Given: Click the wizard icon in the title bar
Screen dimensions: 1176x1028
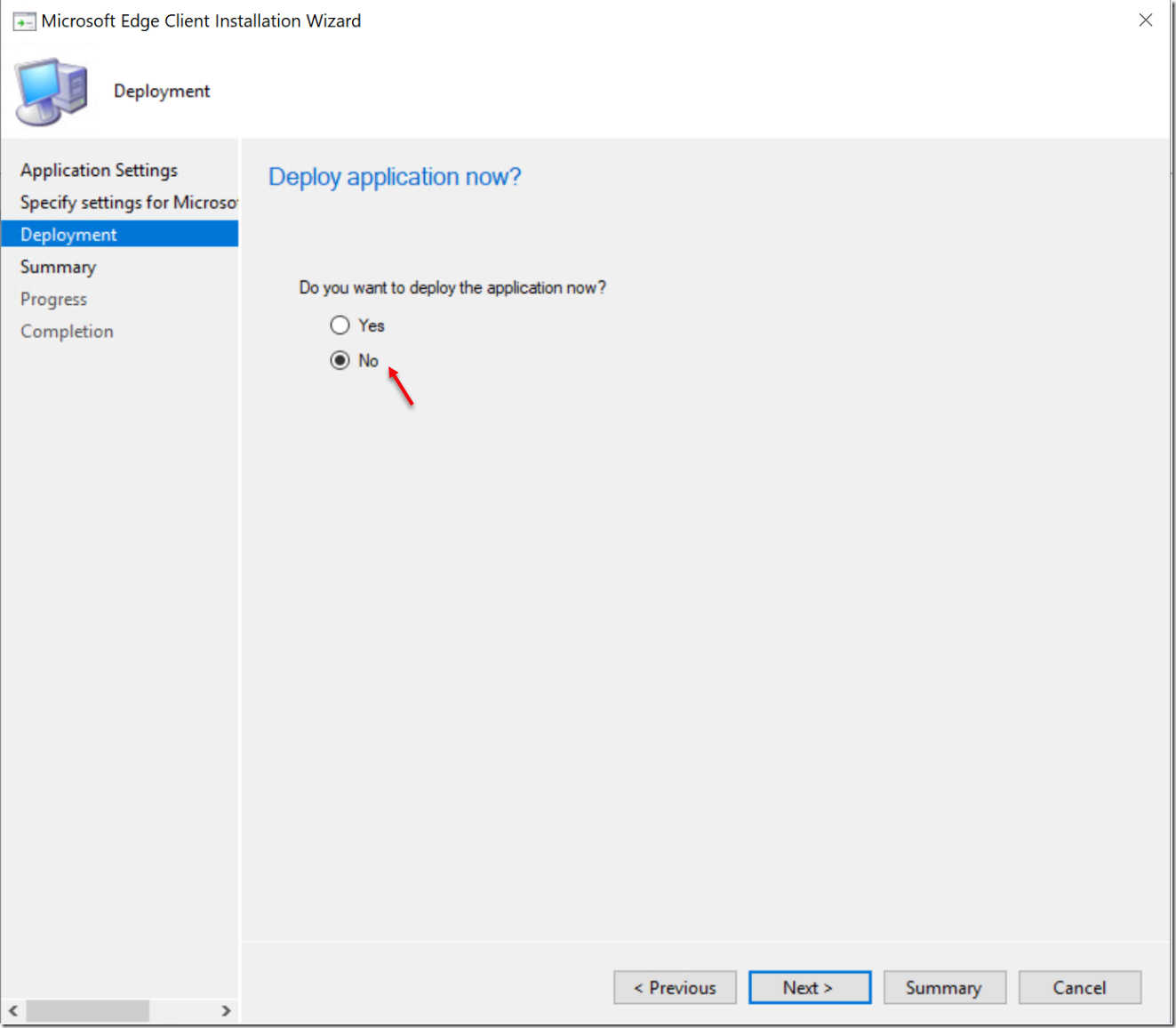Looking at the screenshot, I should [x=24, y=20].
